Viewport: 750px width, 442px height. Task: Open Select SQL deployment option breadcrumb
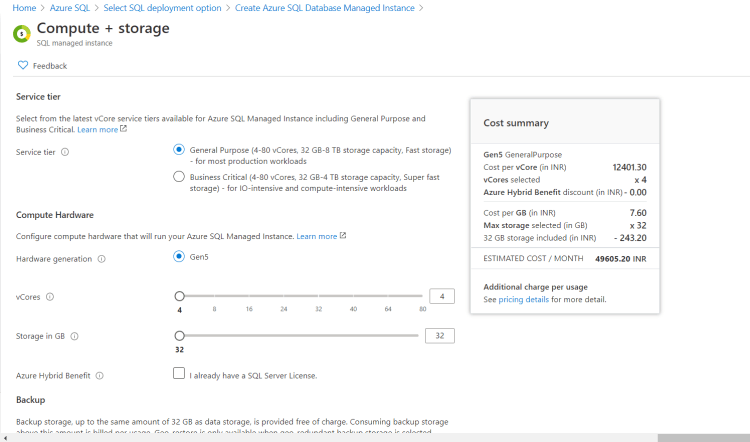pyautogui.click(x=163, y=8)
